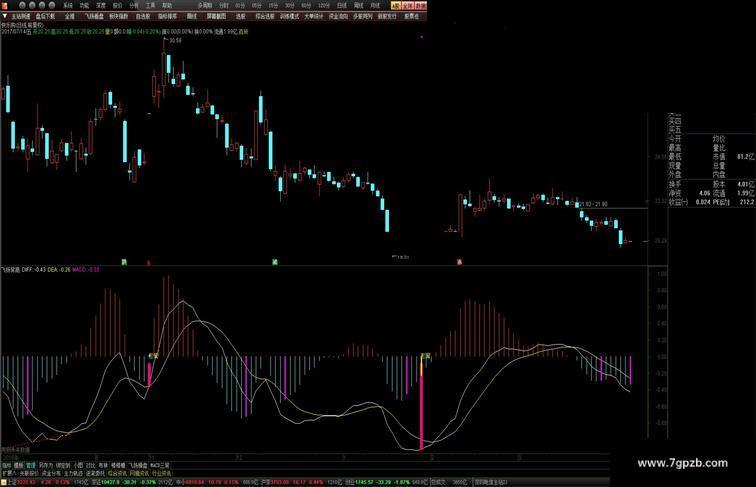756x487 pixels.
Task: Click the third round button in title bar
Action: [42, 5]
